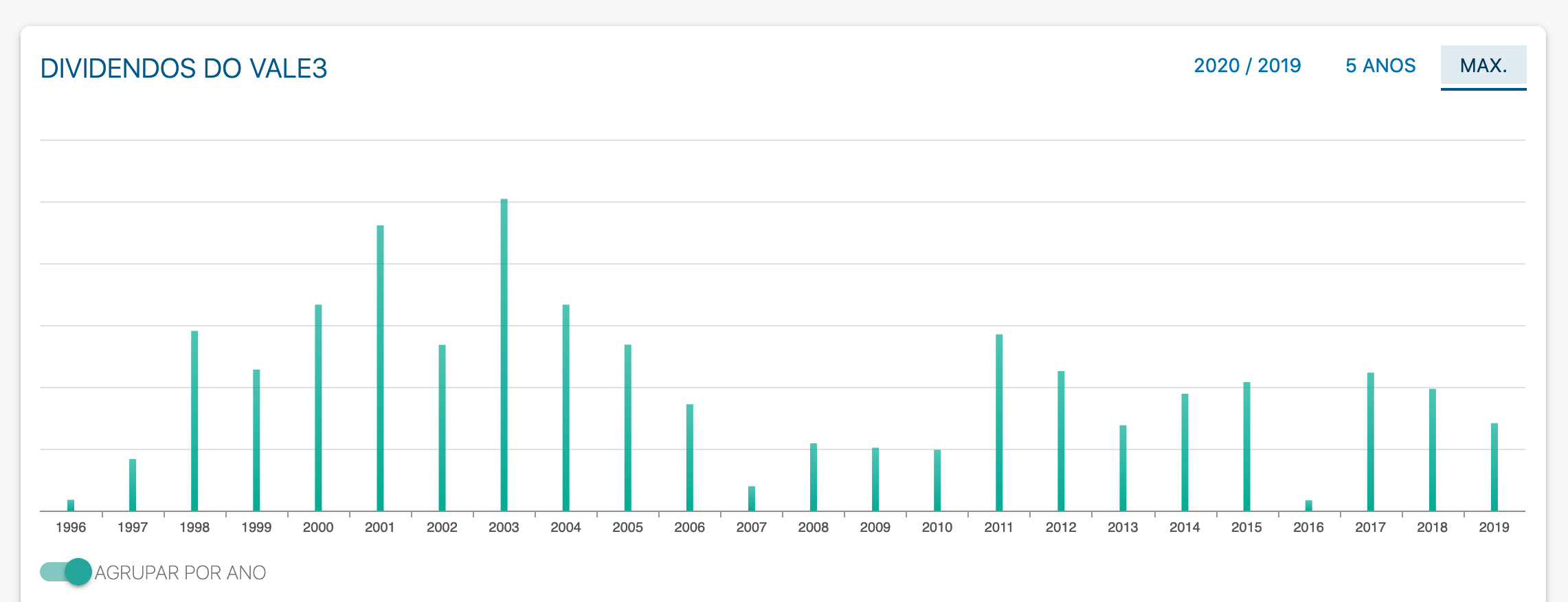The width and height of the screenshot is (1568, 602).
Task: Click the 2014 axis label
Action: coord(1185,527)
